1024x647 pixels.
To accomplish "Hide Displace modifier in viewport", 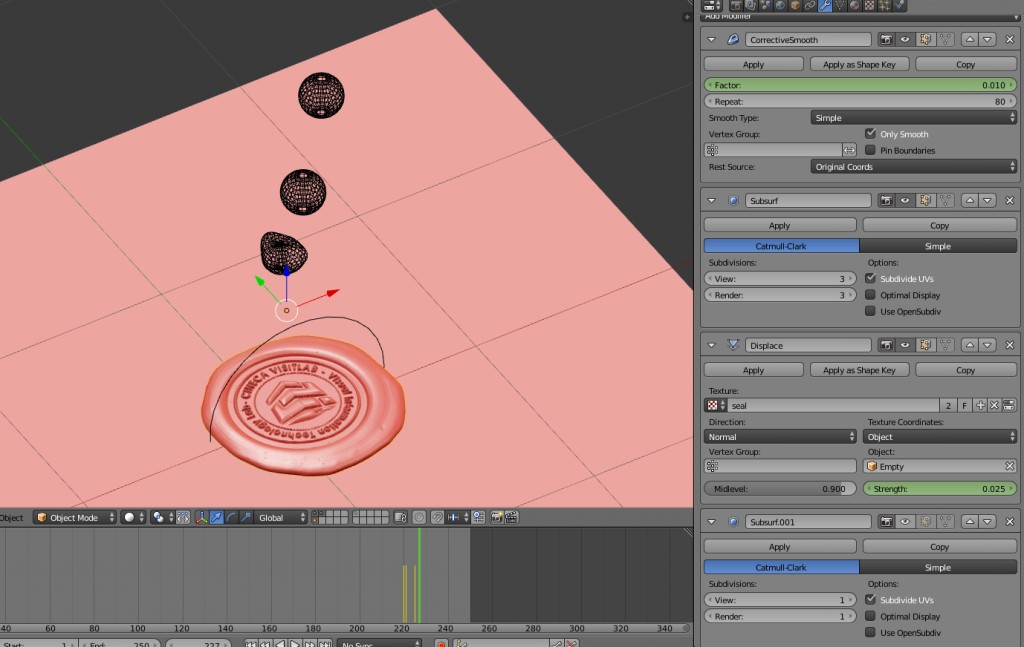I will (x=905, y=345).
